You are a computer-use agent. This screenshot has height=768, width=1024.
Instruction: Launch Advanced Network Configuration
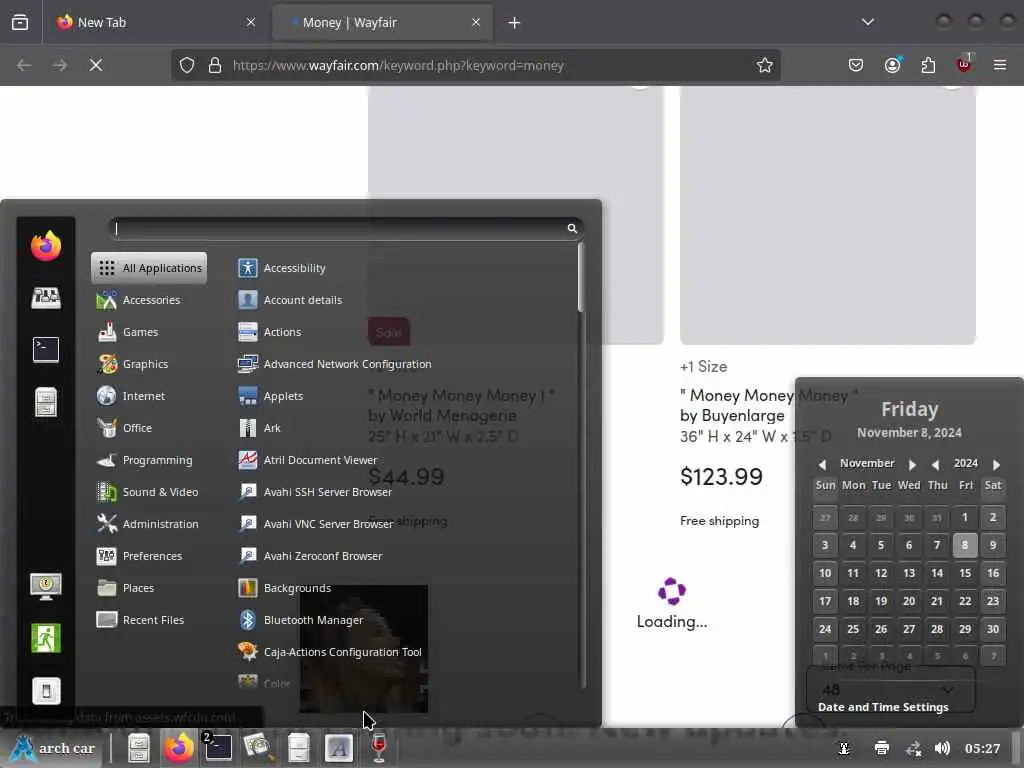pyautogui.click(x=405, y=364)
